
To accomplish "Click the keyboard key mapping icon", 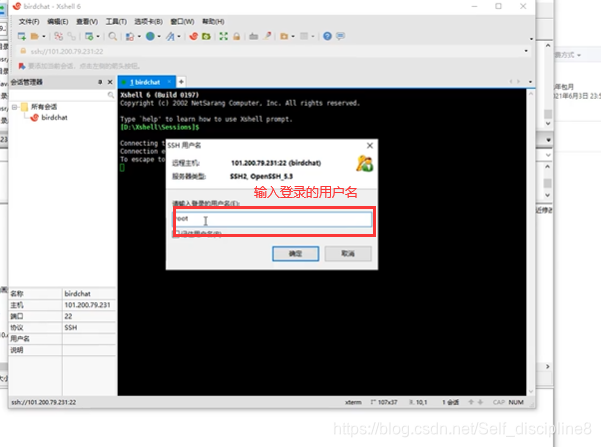I will click(x=253, y=36).
